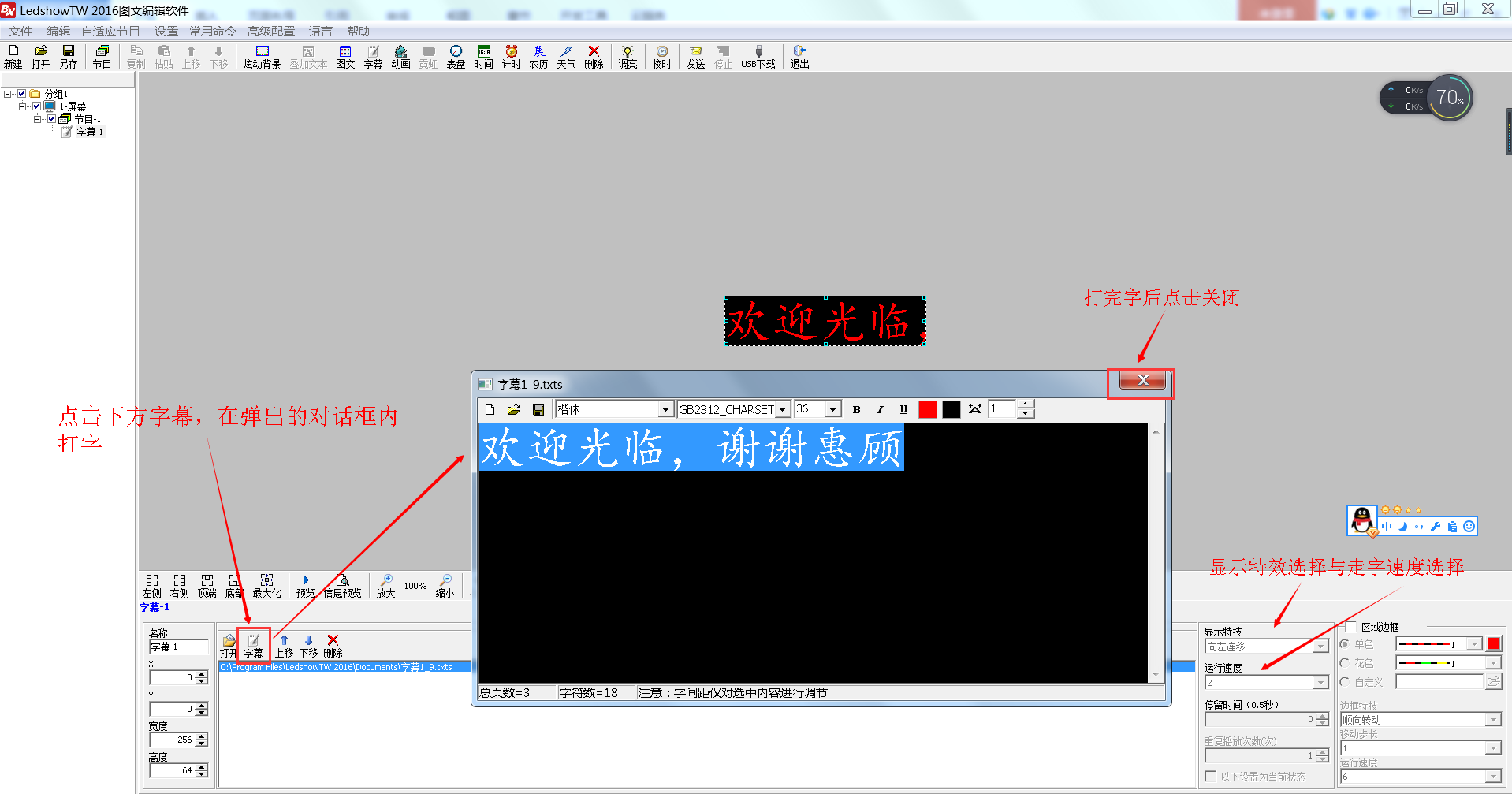
Task: Start the USB下载 (USB download) function
Action: pos(758,55)
